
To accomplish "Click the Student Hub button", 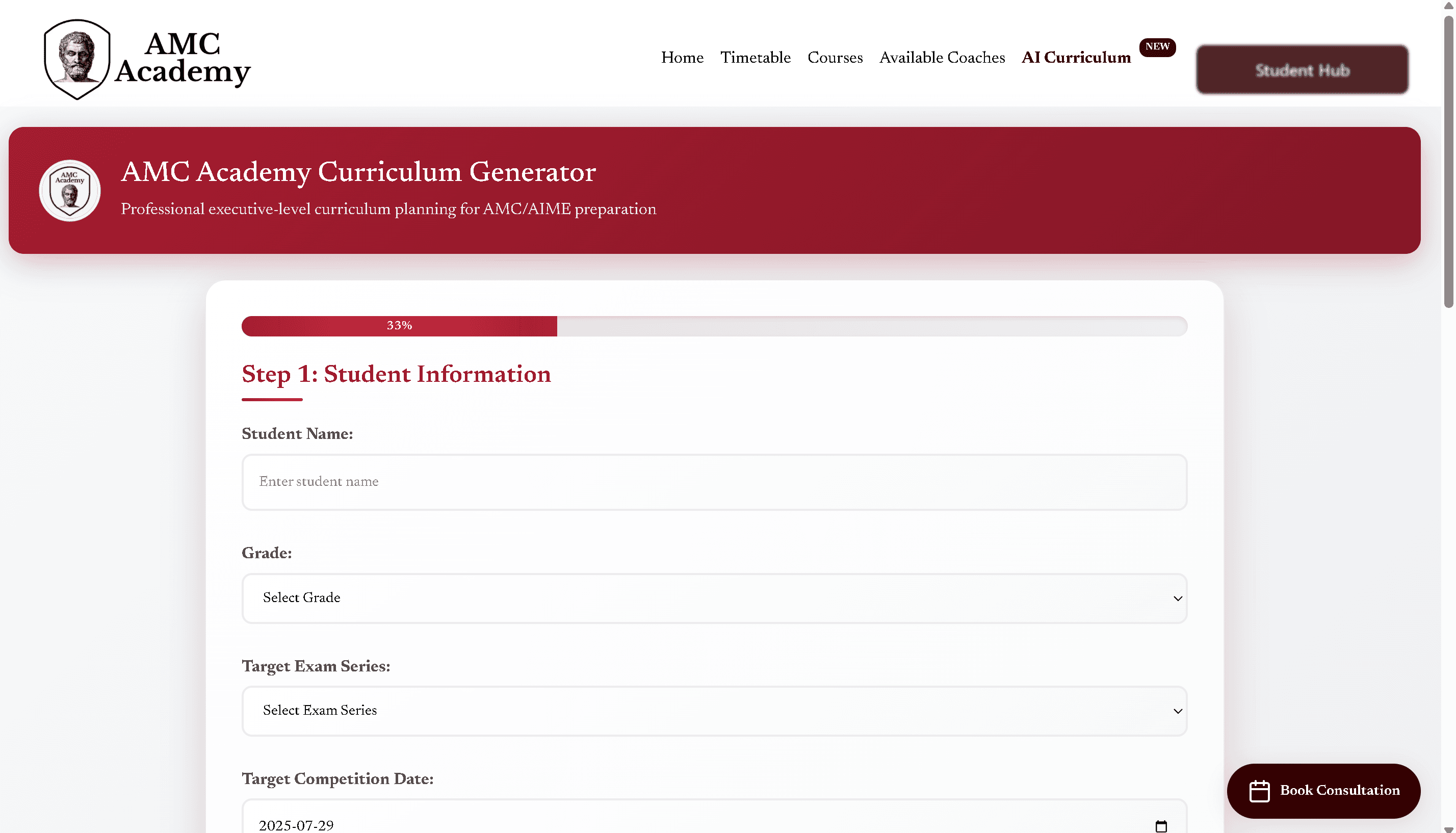I will 1302,70.
